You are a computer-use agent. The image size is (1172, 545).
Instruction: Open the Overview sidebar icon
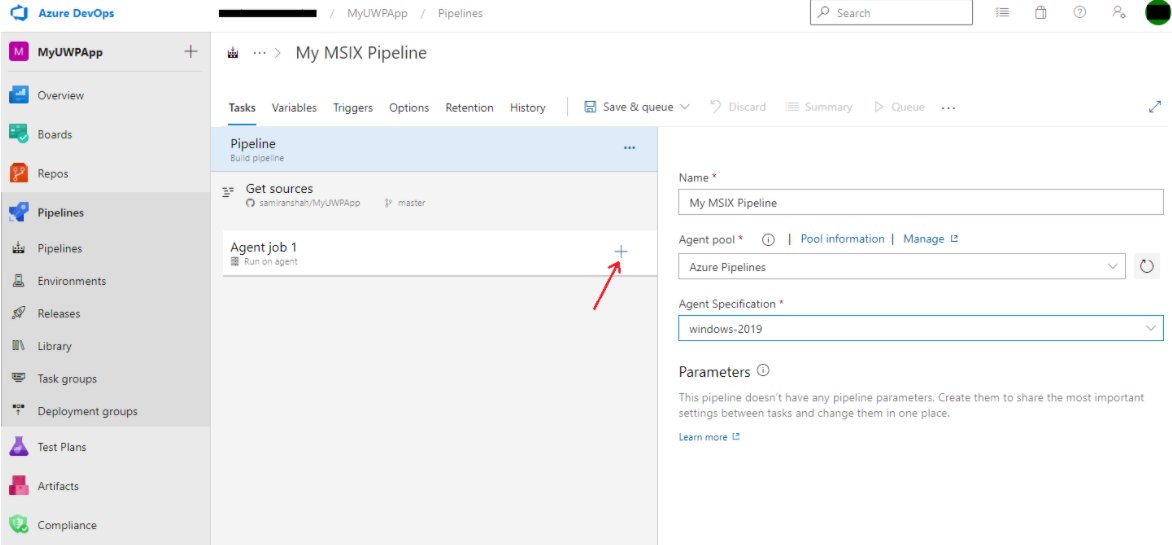click(19, 95)
